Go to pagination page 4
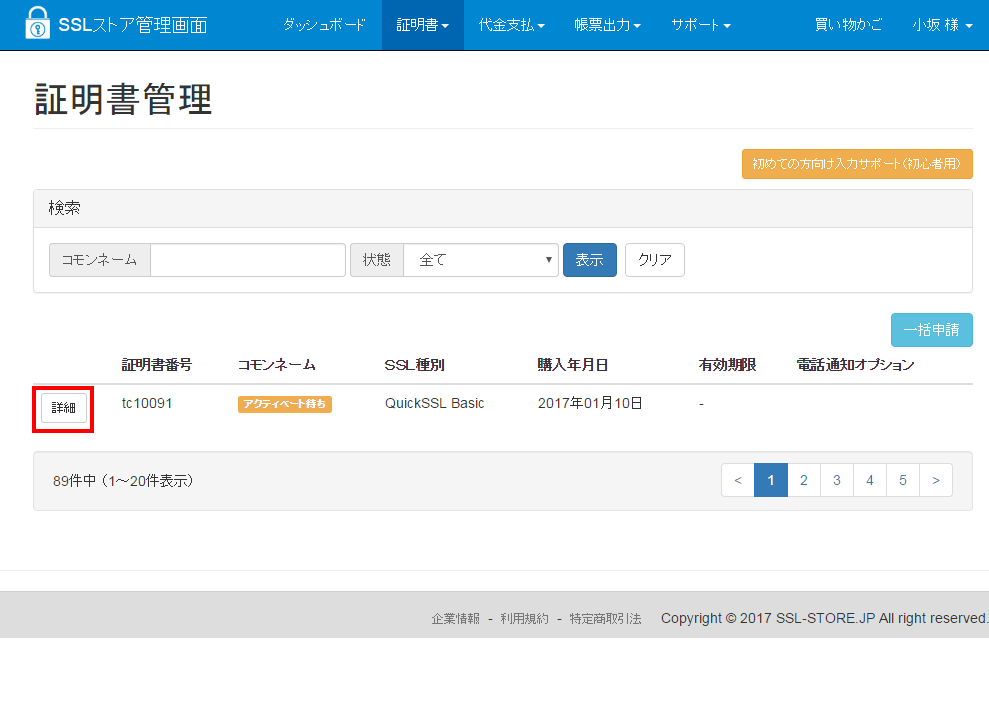The image size is (989, 711). (x=870, y=480)
